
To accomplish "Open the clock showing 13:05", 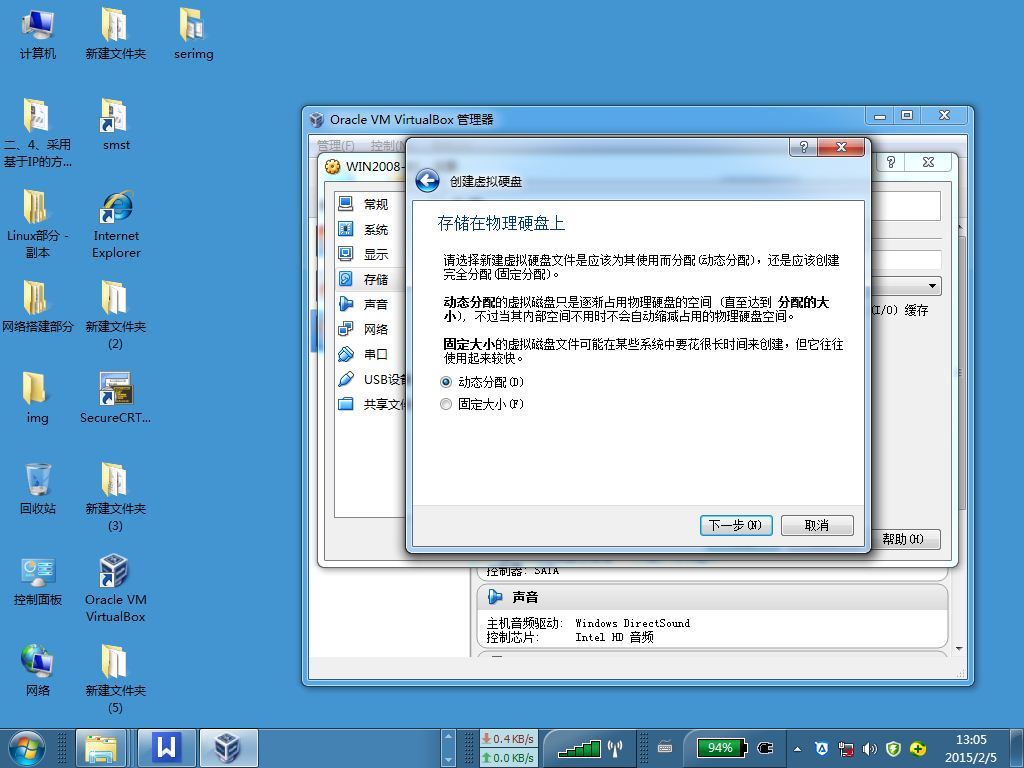I will coord(971,748).
